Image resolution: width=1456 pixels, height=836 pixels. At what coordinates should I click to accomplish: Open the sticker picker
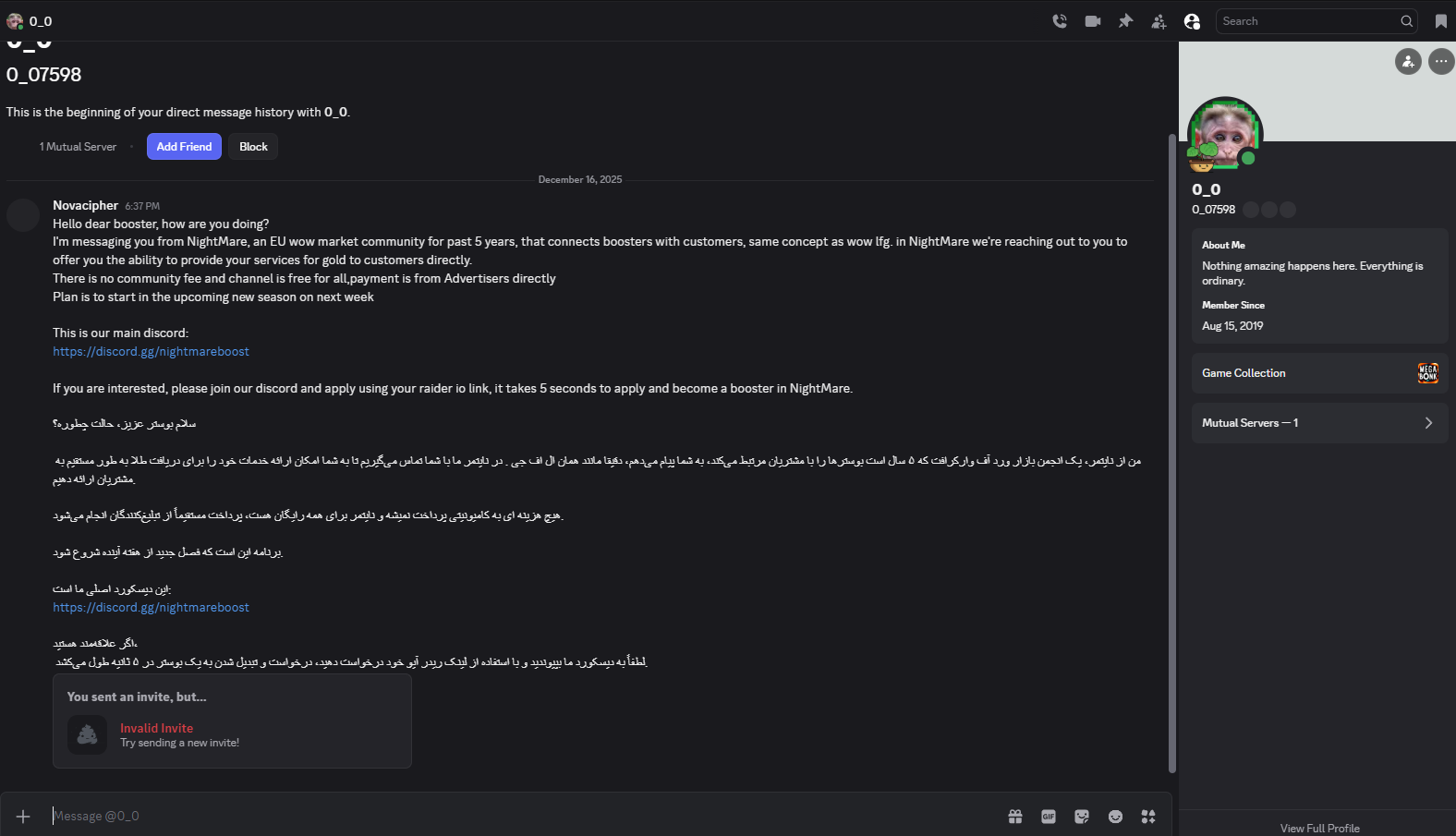point(1082,817)
